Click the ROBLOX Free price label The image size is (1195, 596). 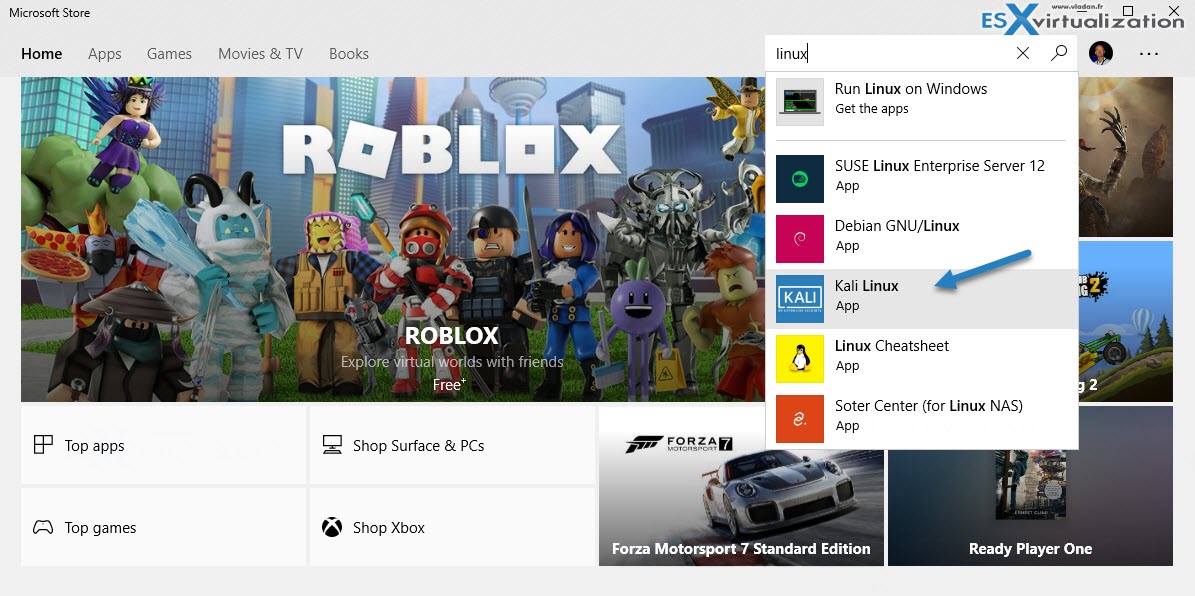450,385
